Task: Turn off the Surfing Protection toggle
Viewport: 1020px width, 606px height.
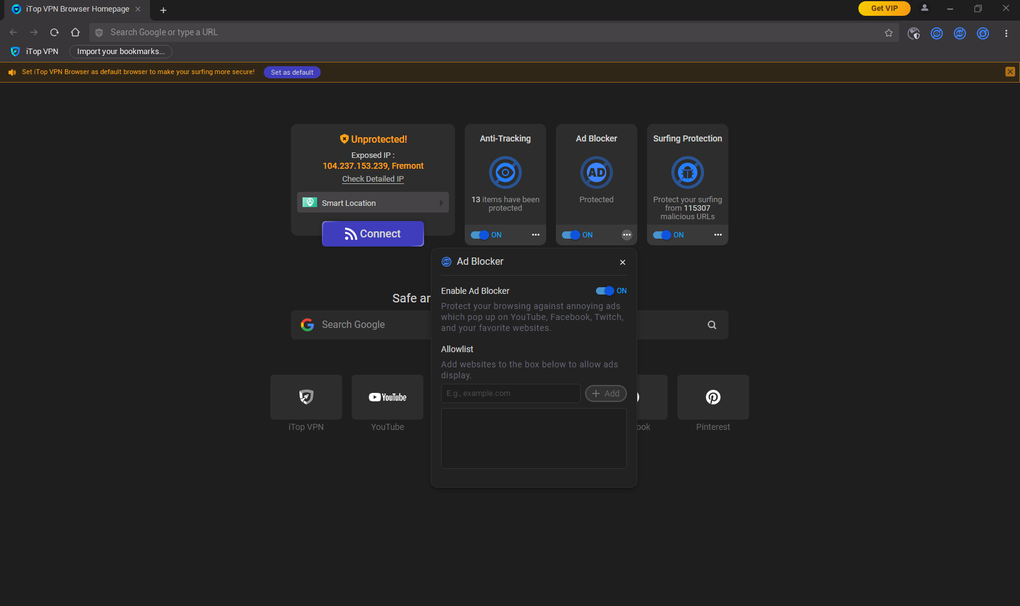Action: (662, 235)
